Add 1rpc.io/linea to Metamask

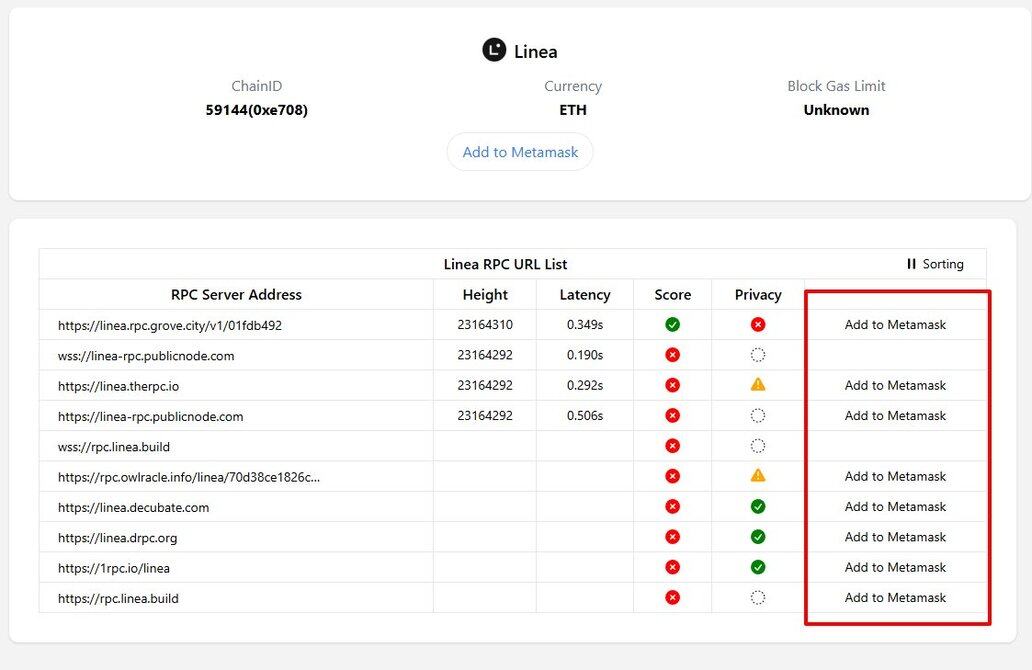coord(895,567)
